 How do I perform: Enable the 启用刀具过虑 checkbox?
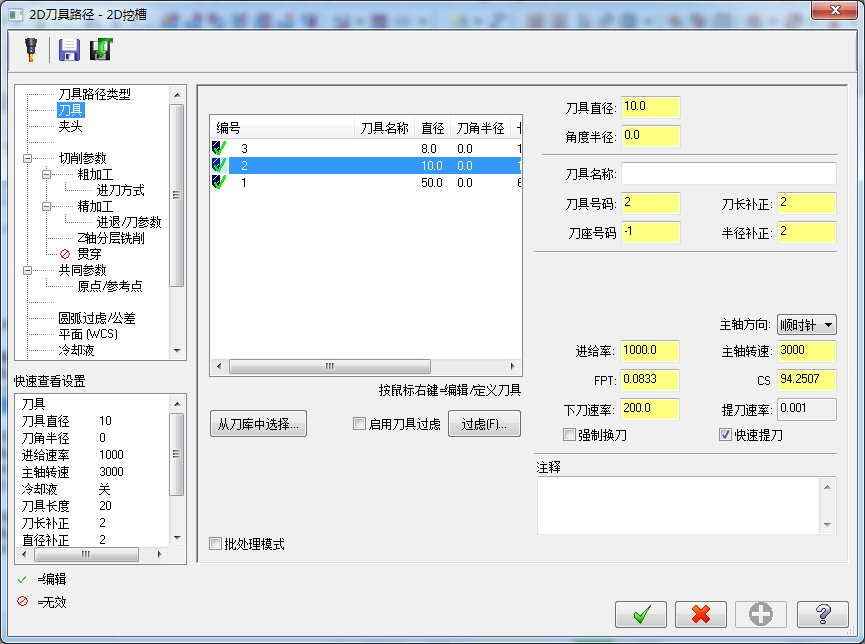(358, 423)
